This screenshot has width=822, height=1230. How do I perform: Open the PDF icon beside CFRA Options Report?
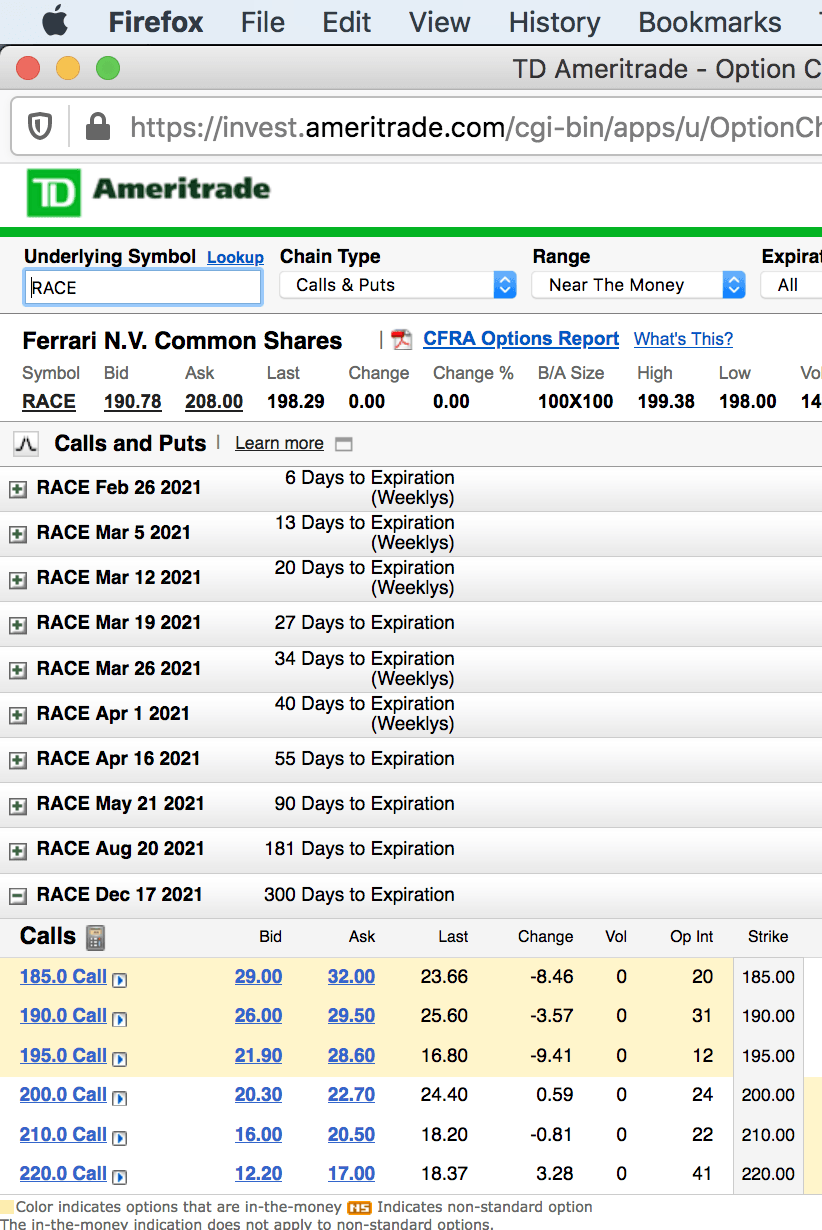[402, 340]
